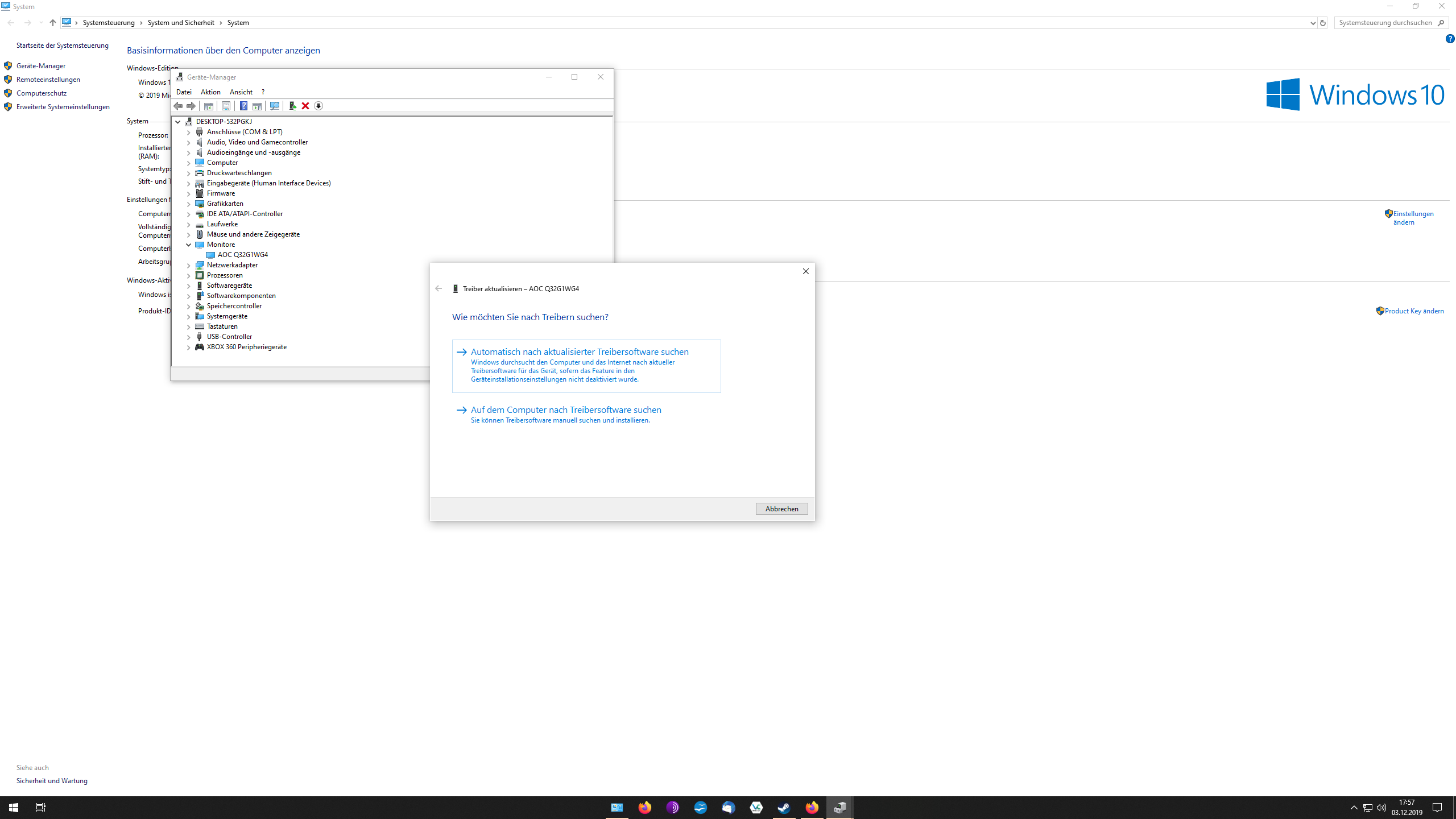Screen dimensions: 1456x819
Task: Click the Systemsteuerung durchsuchen search field
Action: (1385, 23)
